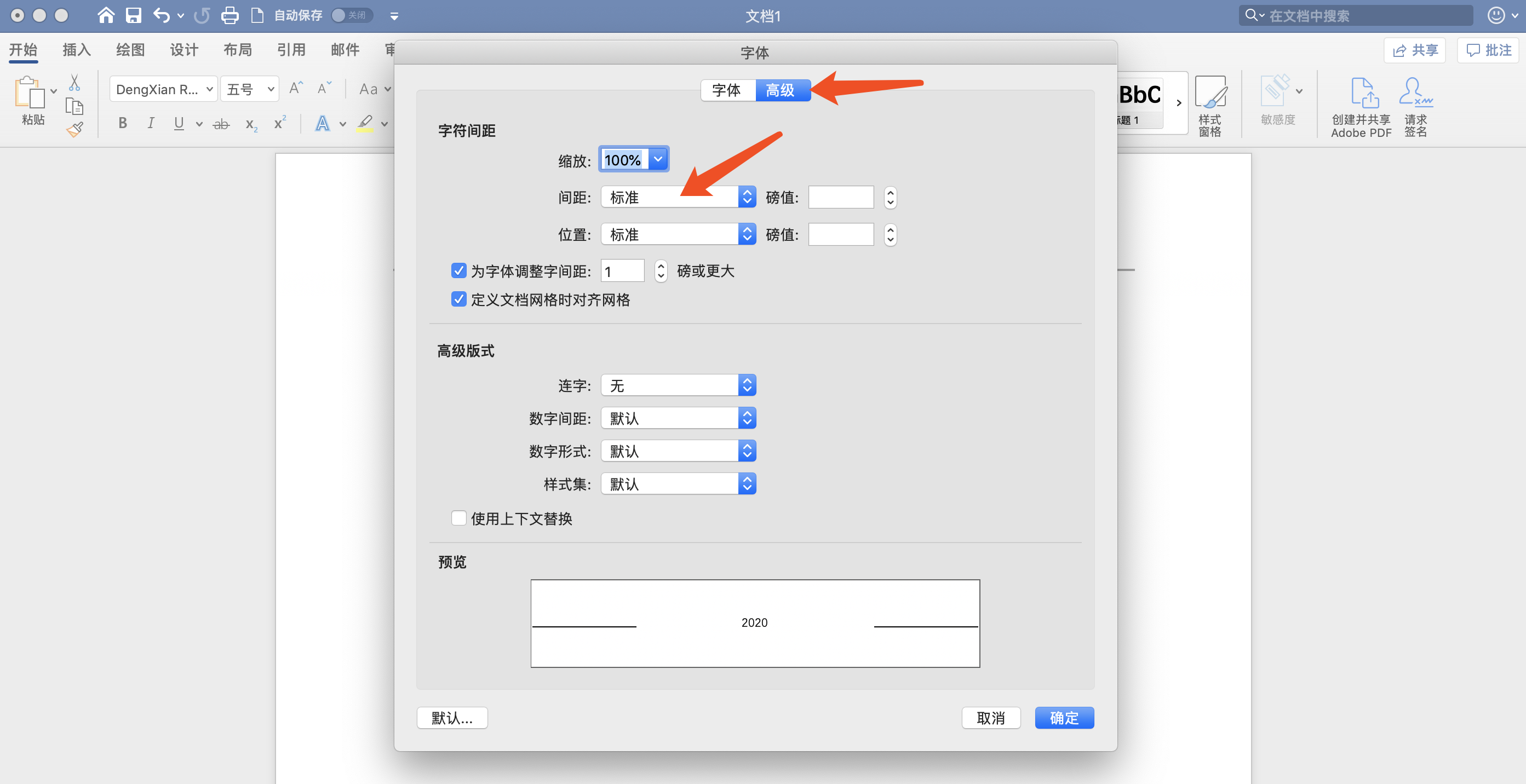
Task: Enable Use contextual alternates checkbox
Action: [x=458, y=518]
